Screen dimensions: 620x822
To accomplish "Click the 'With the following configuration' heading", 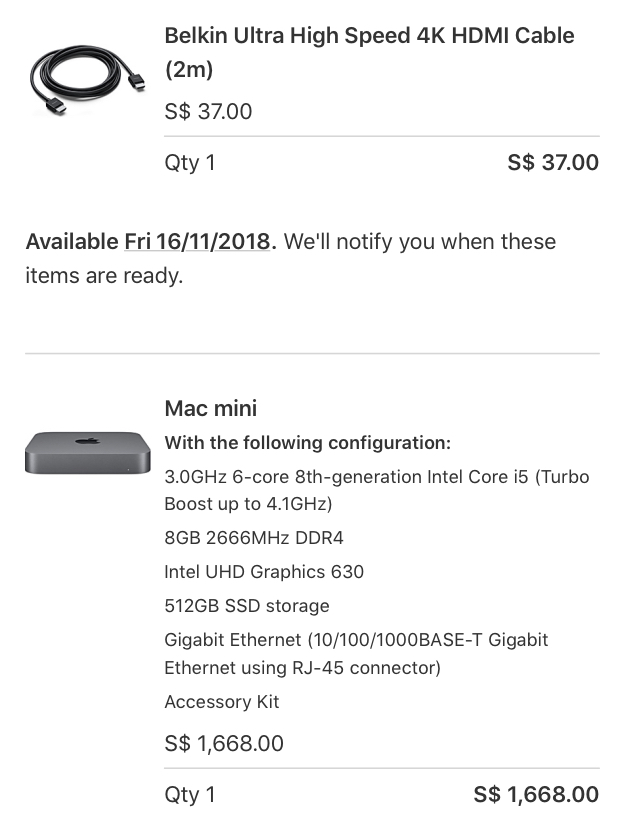I will point(308,443).
